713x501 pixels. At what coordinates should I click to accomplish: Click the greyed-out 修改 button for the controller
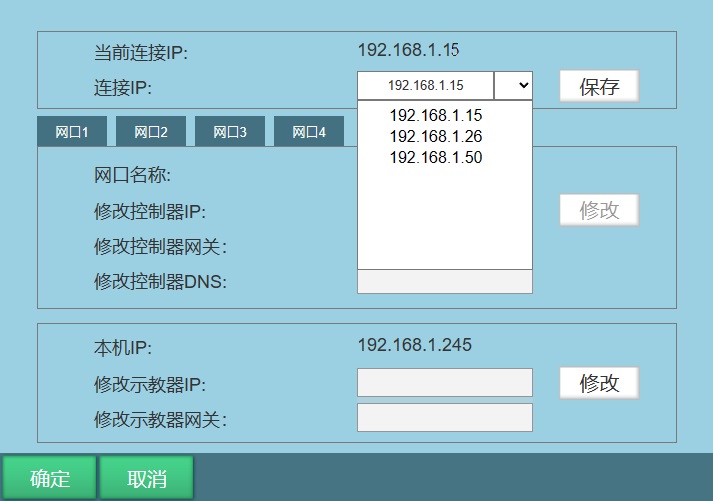[599, 210]
